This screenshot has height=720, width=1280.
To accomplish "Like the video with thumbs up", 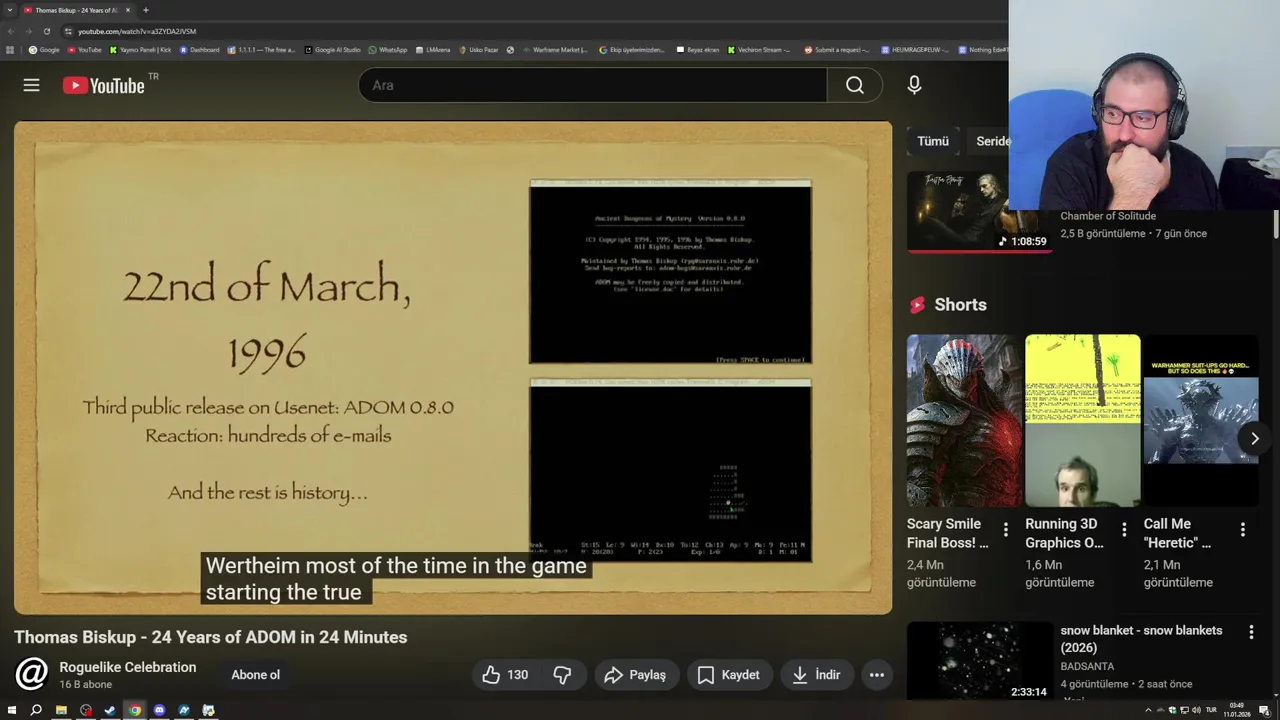I will point(505,675).
